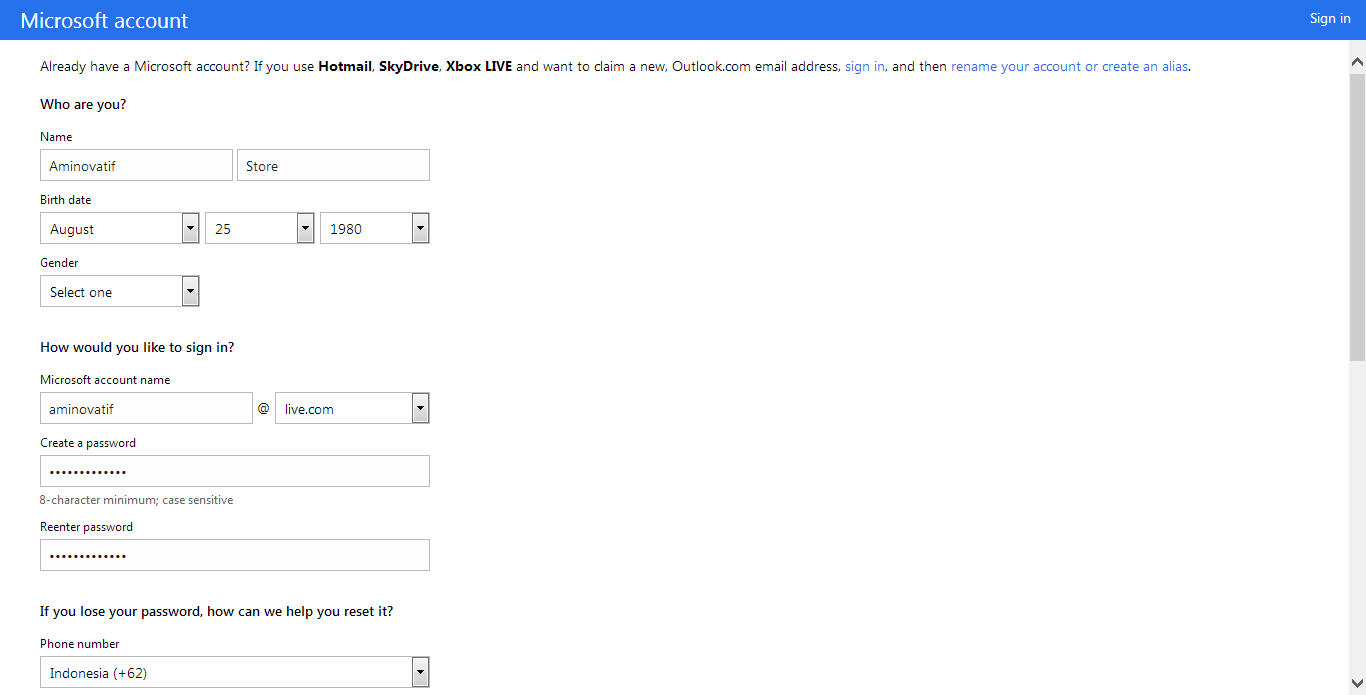Click the scrollbar up arrow
Viewport: 1366px width, 695px height.
coord(1357,62)
